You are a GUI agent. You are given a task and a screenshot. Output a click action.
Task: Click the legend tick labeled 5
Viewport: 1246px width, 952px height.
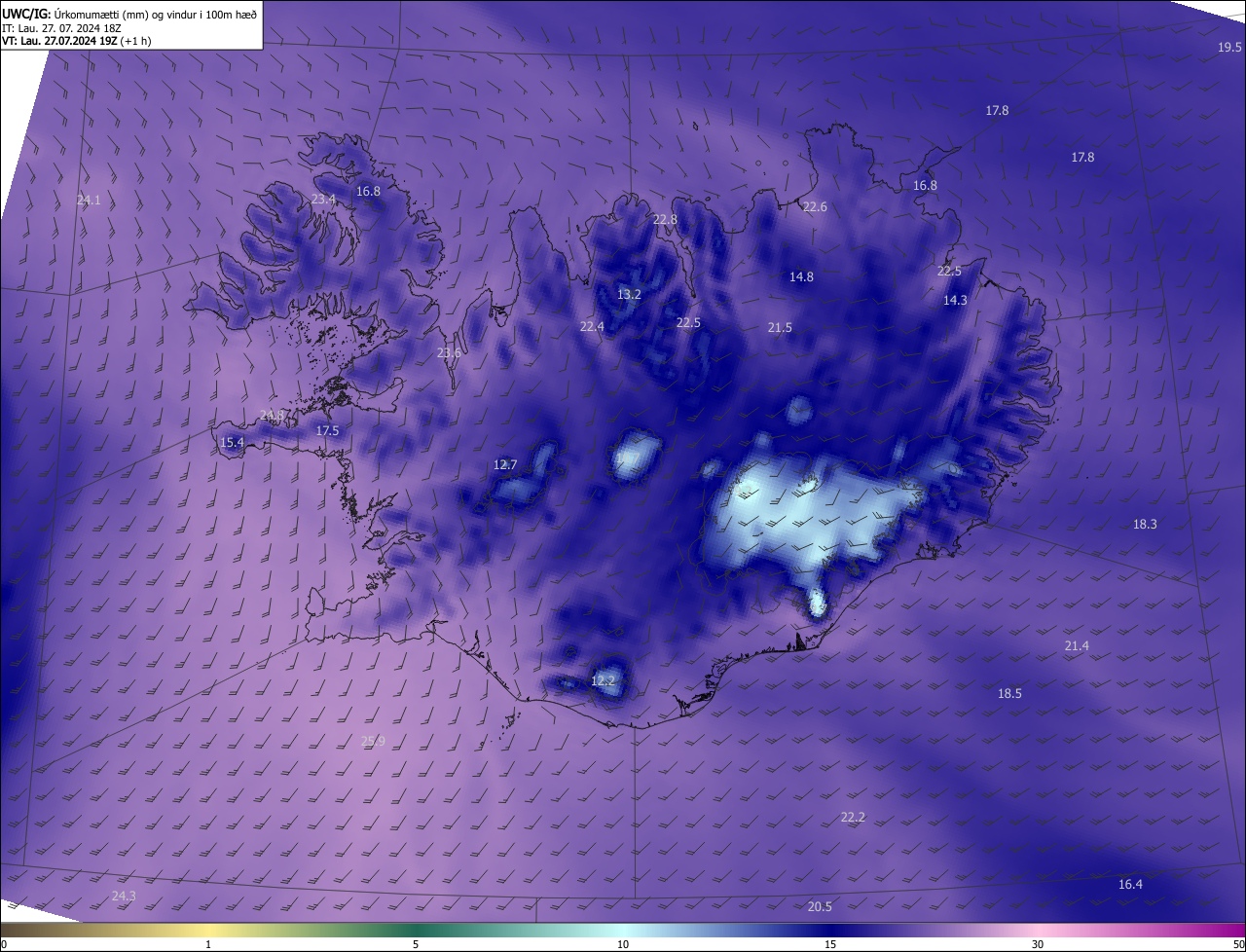point(416,945)
